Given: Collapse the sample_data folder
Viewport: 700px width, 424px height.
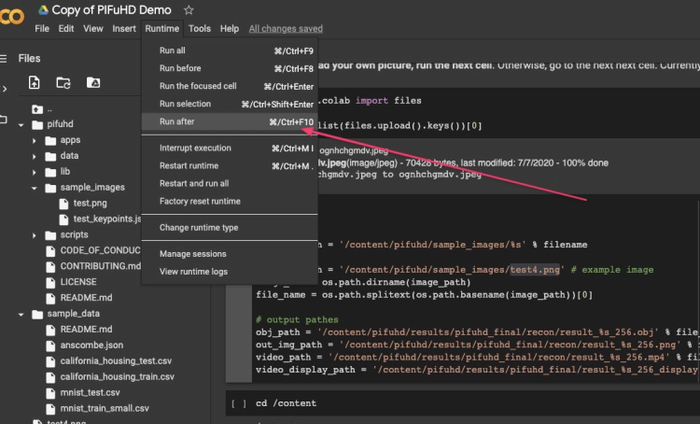Looking at the screenshot, I should point(22,313).
